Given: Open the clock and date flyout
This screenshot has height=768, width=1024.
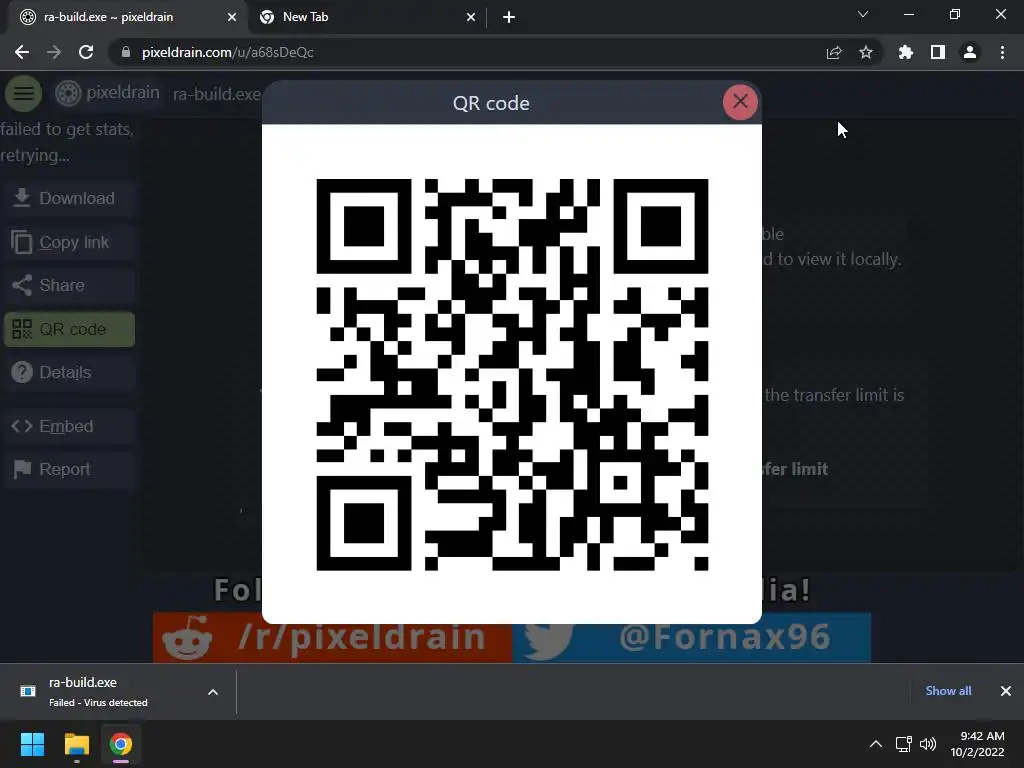Looking at the screenshot, I should click(977, 744).
